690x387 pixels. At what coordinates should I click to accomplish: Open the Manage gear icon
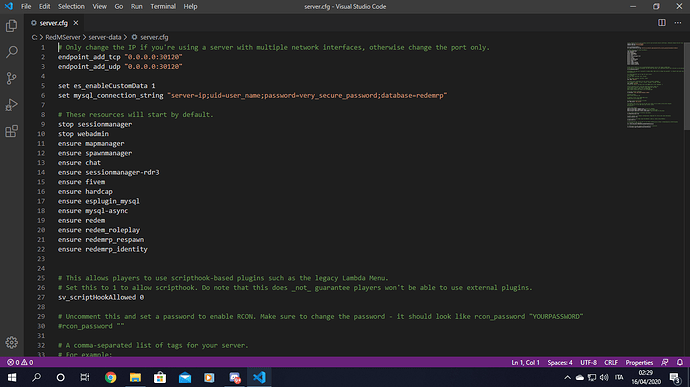(11, 342)
